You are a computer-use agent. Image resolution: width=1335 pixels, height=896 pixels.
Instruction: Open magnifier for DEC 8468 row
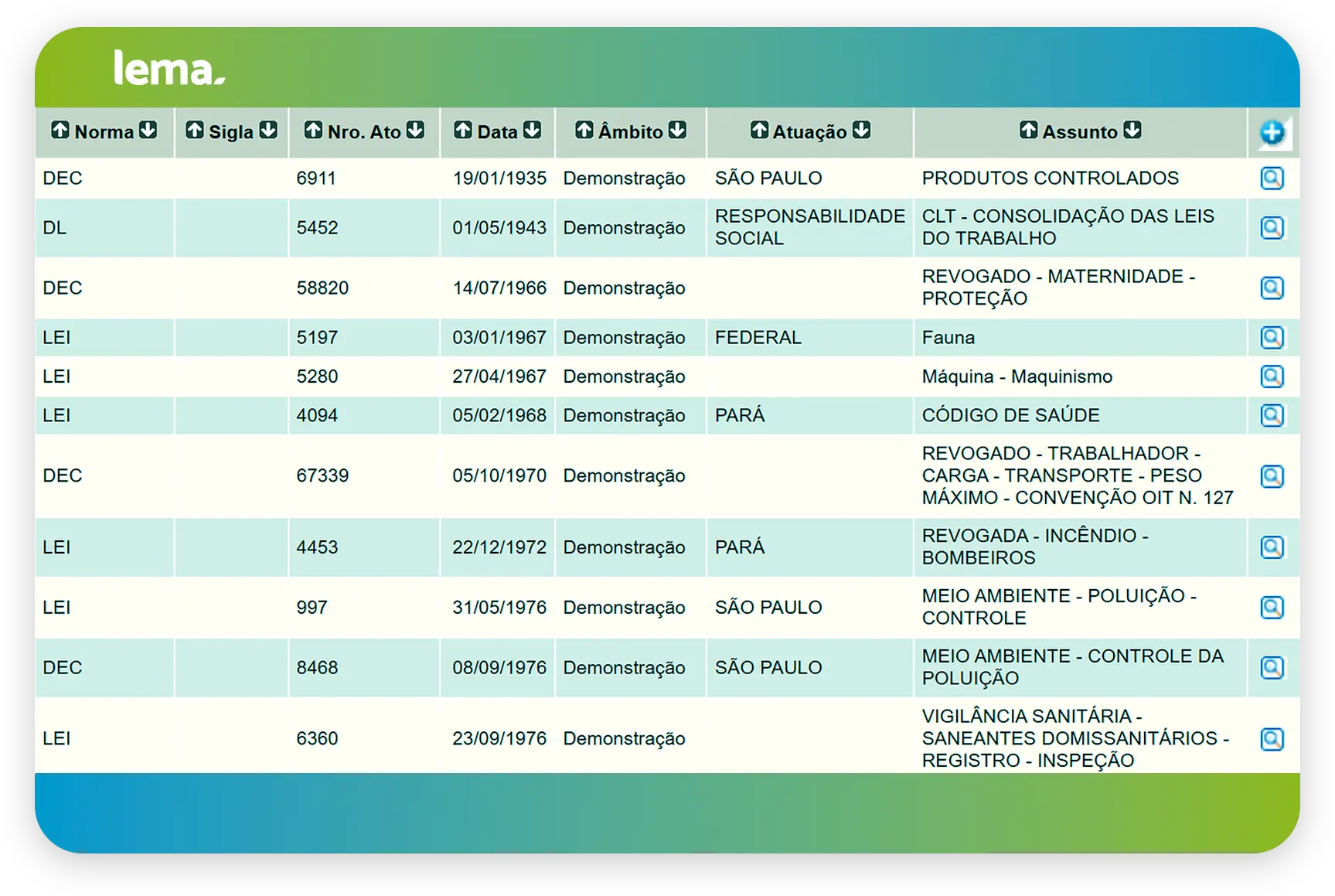pos(1272,668)
